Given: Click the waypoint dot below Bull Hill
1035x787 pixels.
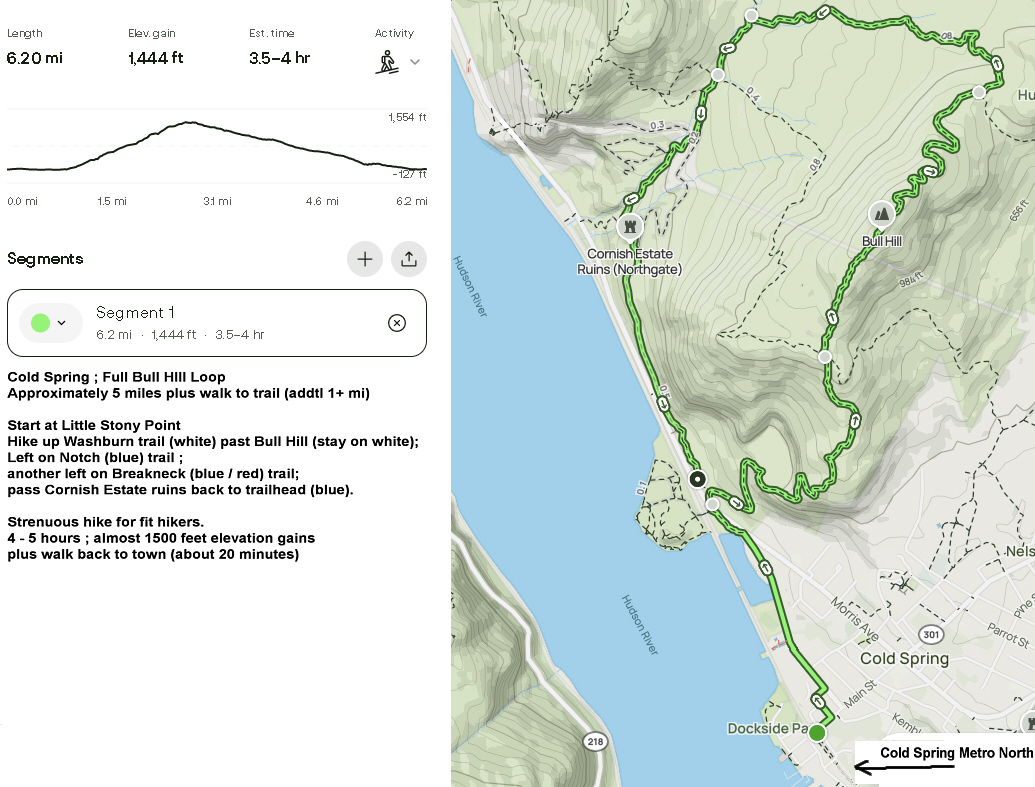Looking at the screenshot, I should (824, 356).
